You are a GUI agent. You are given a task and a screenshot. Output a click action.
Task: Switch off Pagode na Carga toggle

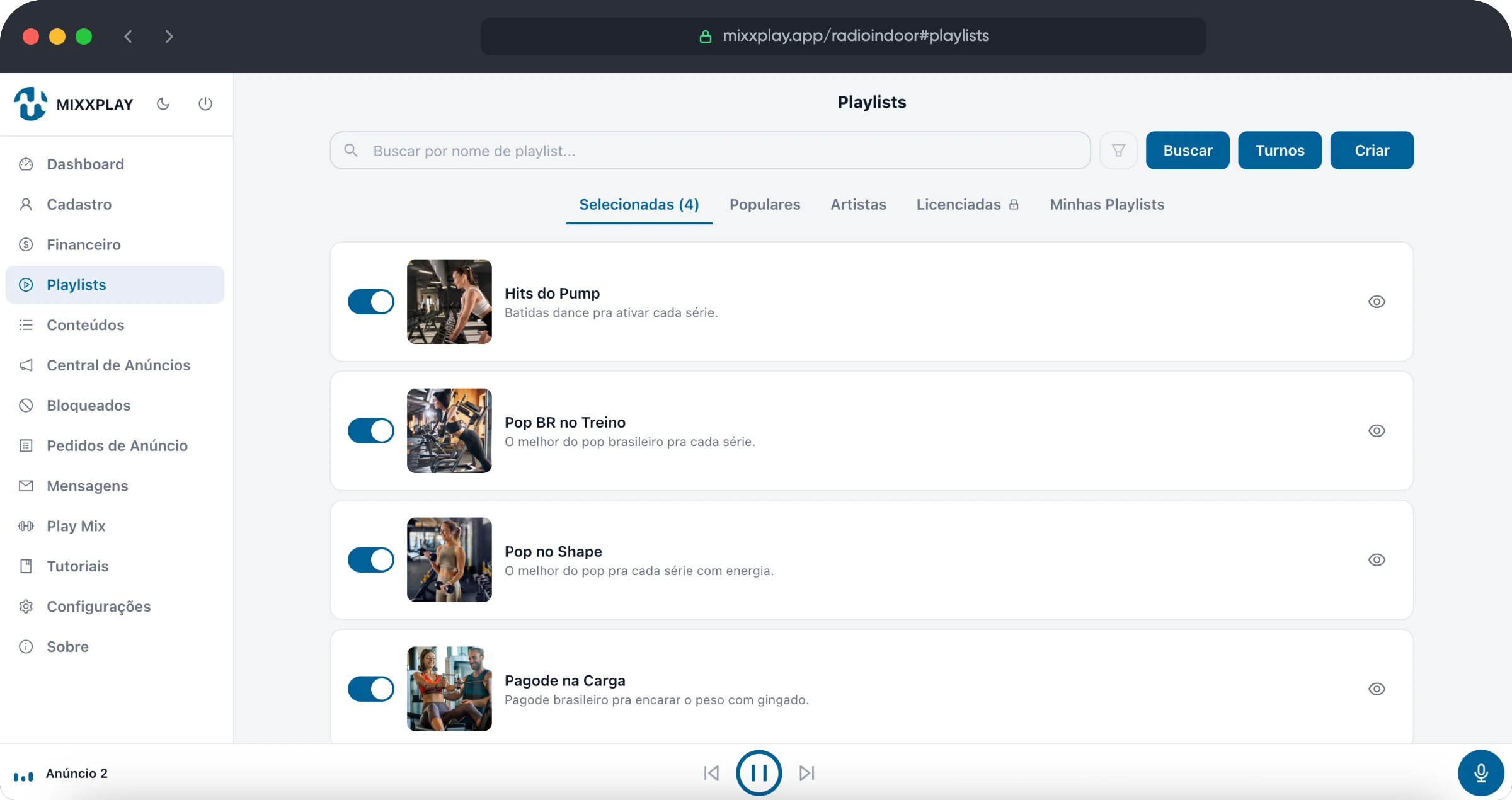(371, 689)
